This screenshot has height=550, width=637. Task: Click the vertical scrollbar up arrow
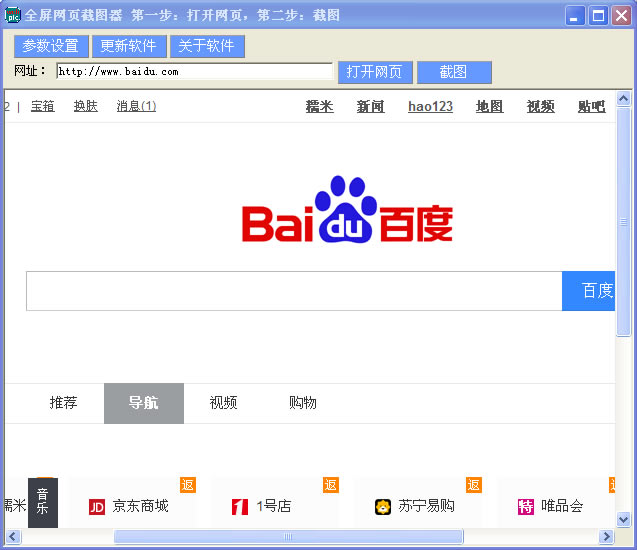(624, 99)
